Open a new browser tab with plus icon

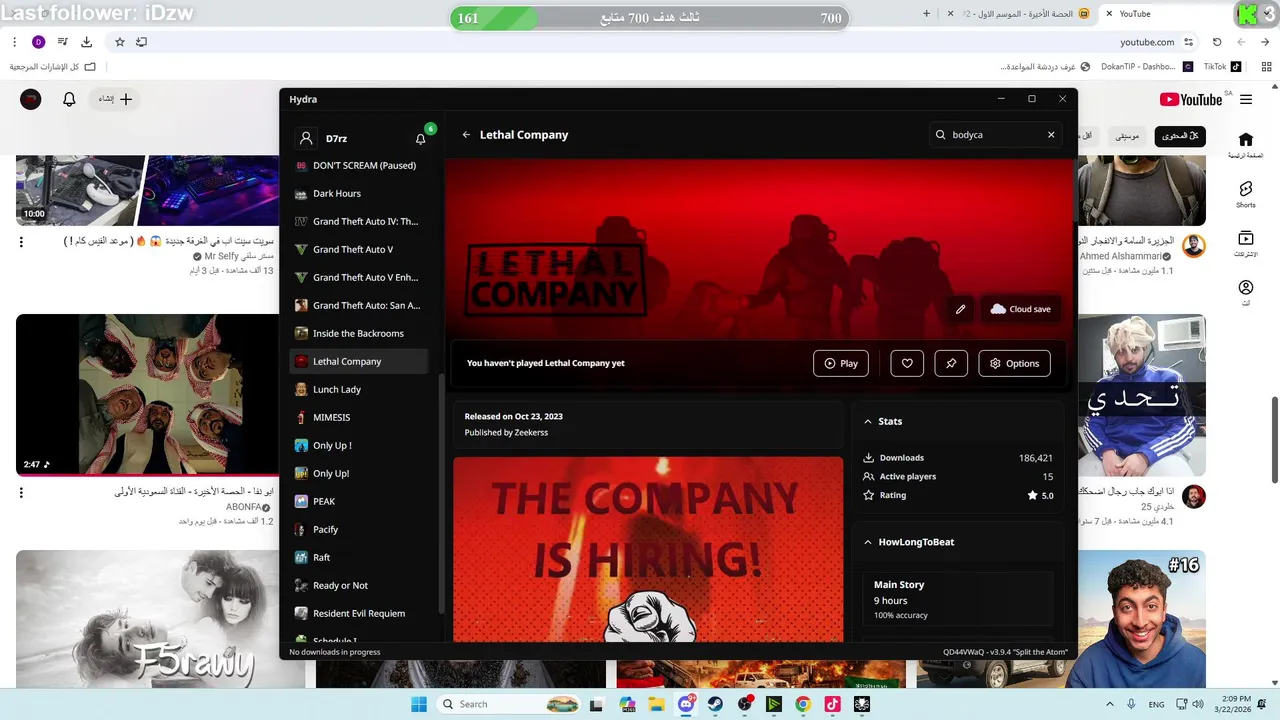[x=926, y=14]
